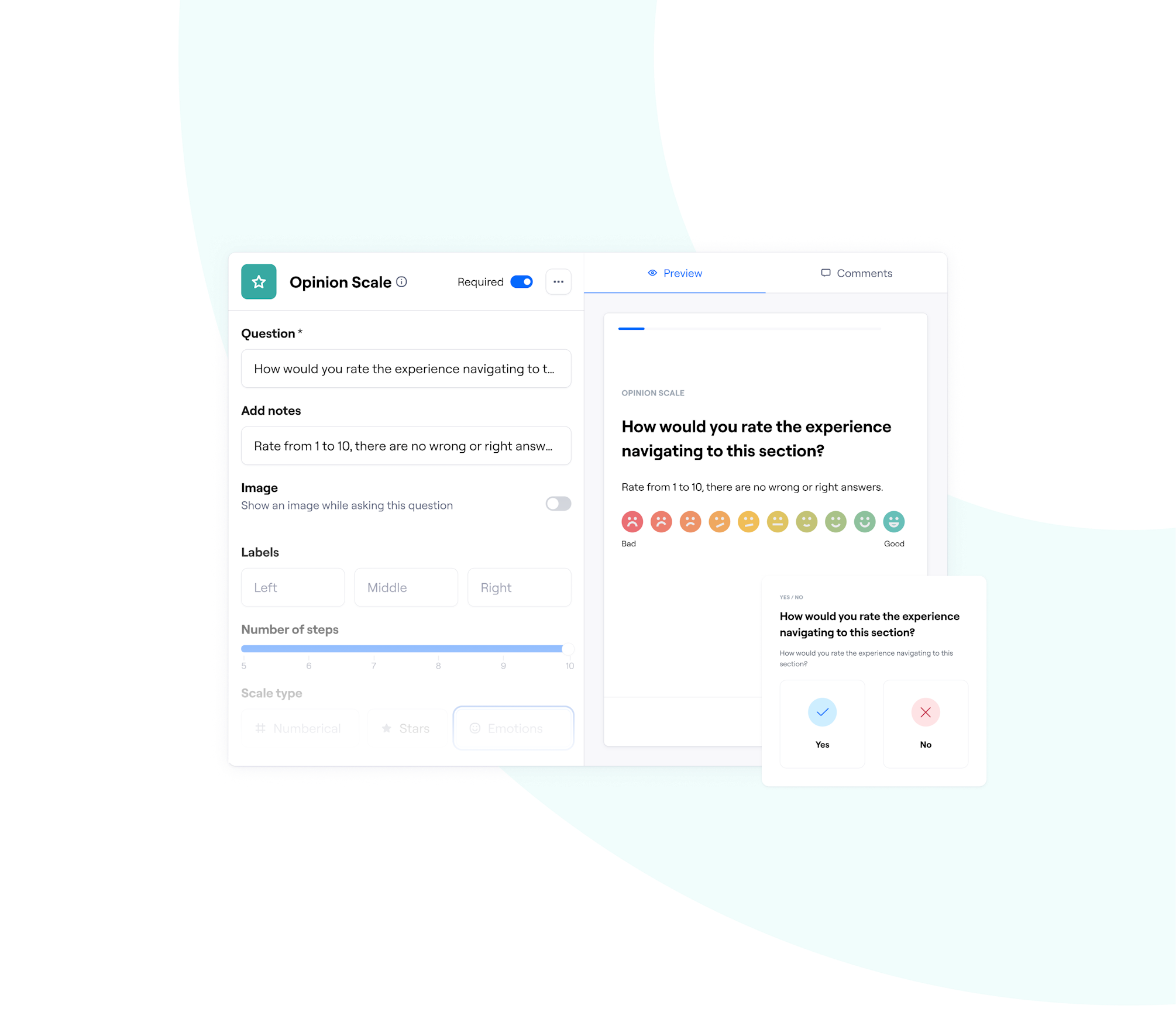
Task: Drag the Number of steps slider
Action: [x=566, y=648]
